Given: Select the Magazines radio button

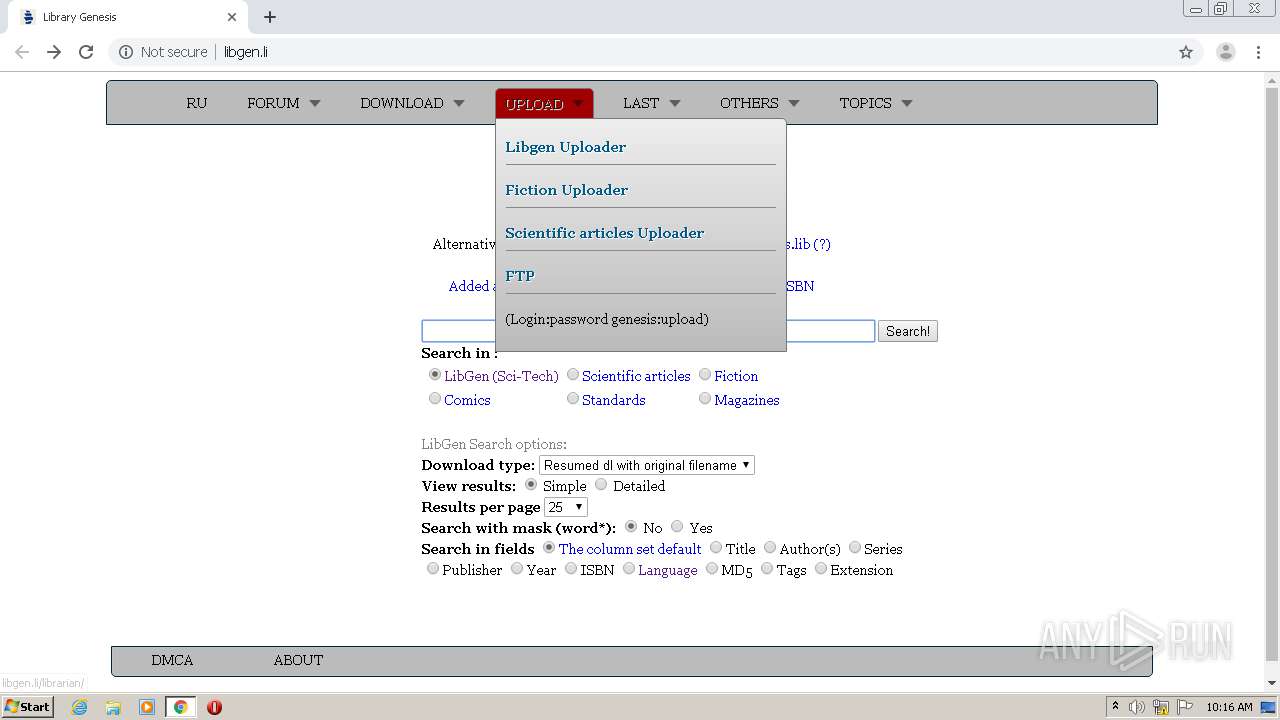Looking at the screenshot, I should point(705,399).
